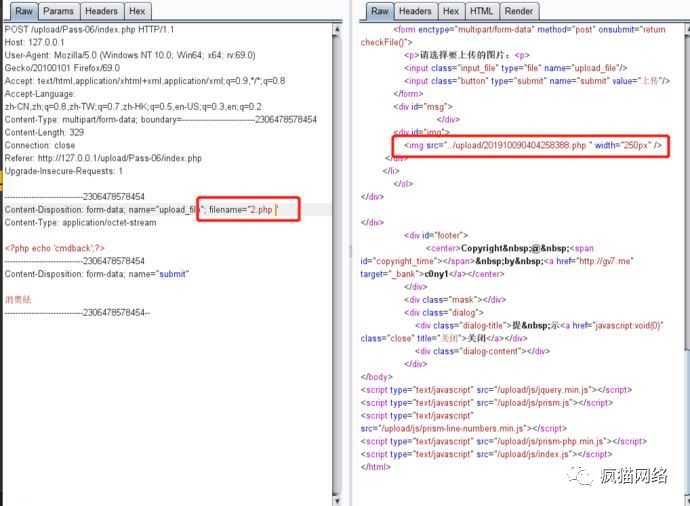Click the jquery.min.js script line
The image size is (690, 506).
496,390
